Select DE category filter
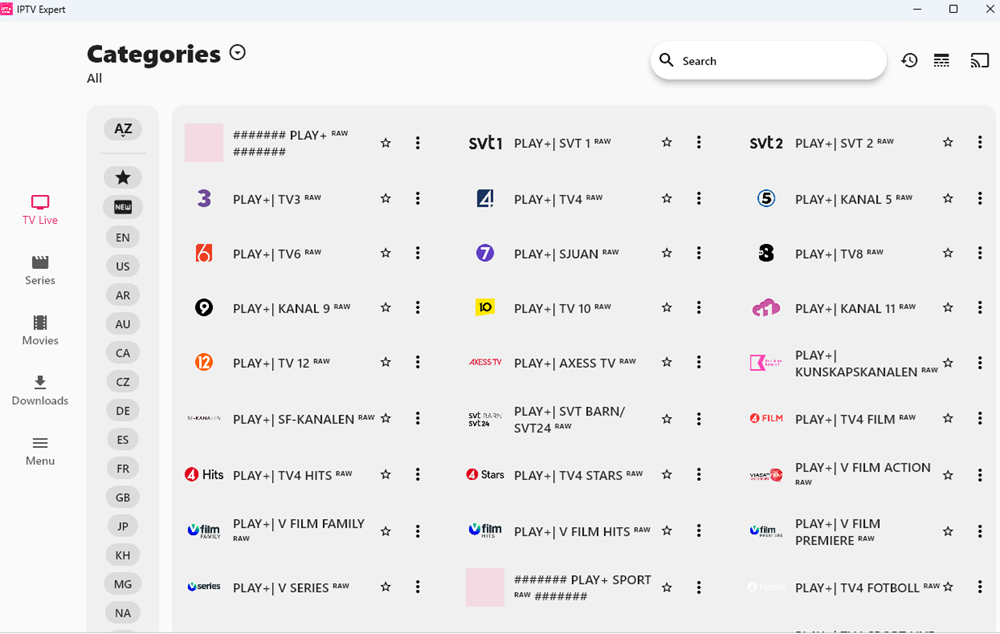1000x634 pixels. [123, 411]
